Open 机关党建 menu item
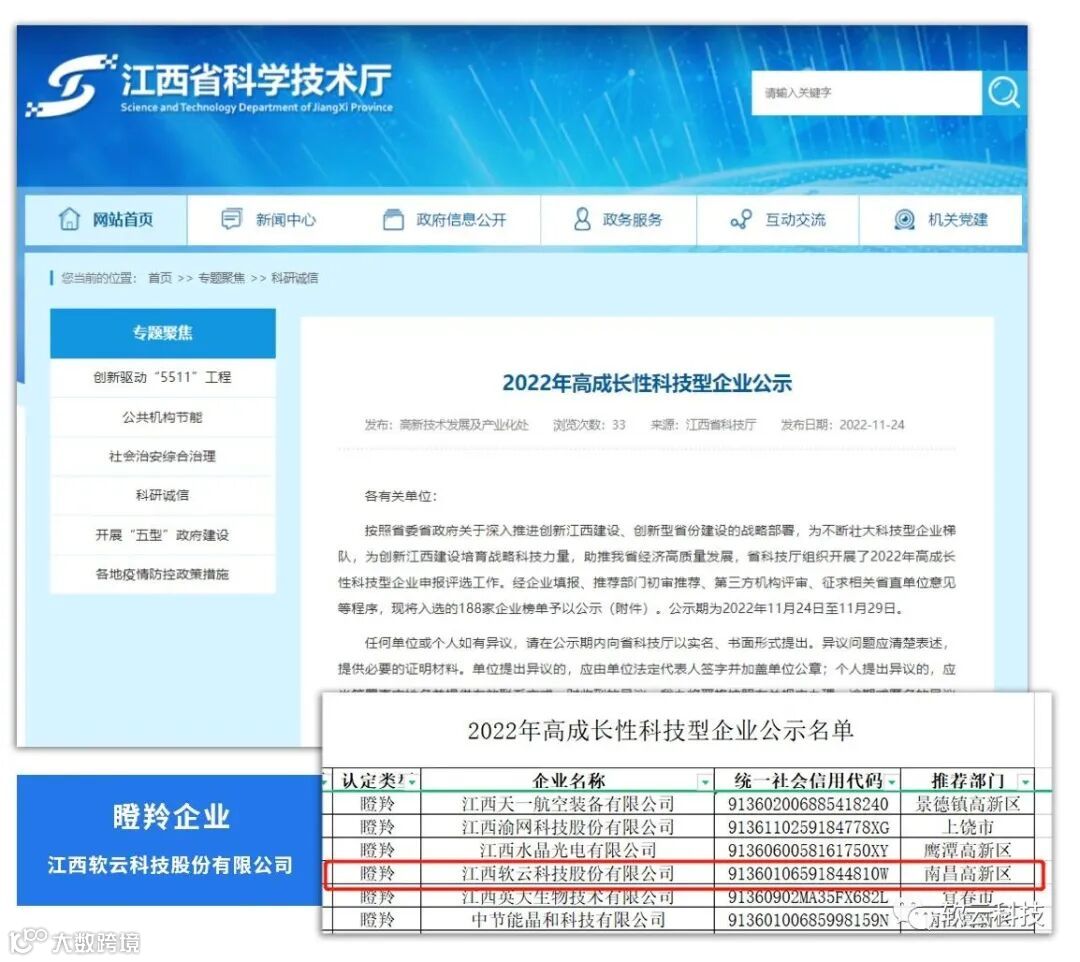1080x962 pixels. pos(957,220)
